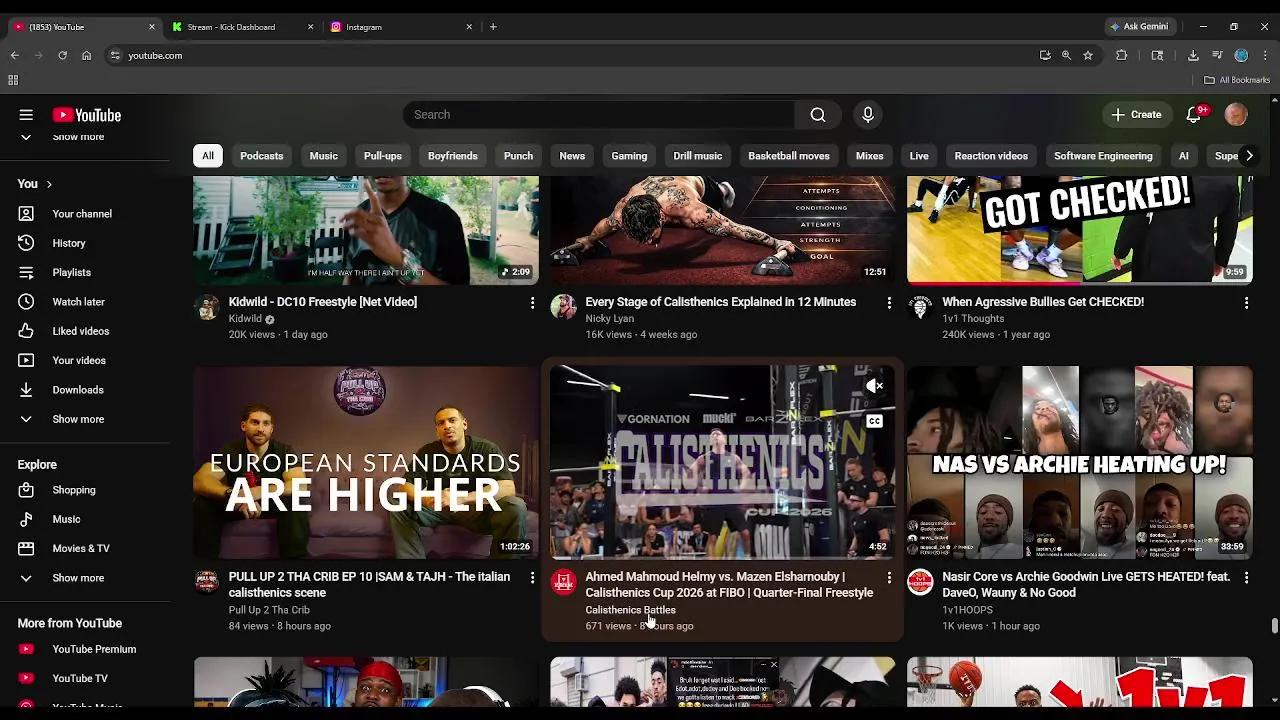Toggle captions on Calisthenics Cup preview

tap(874, 421)
